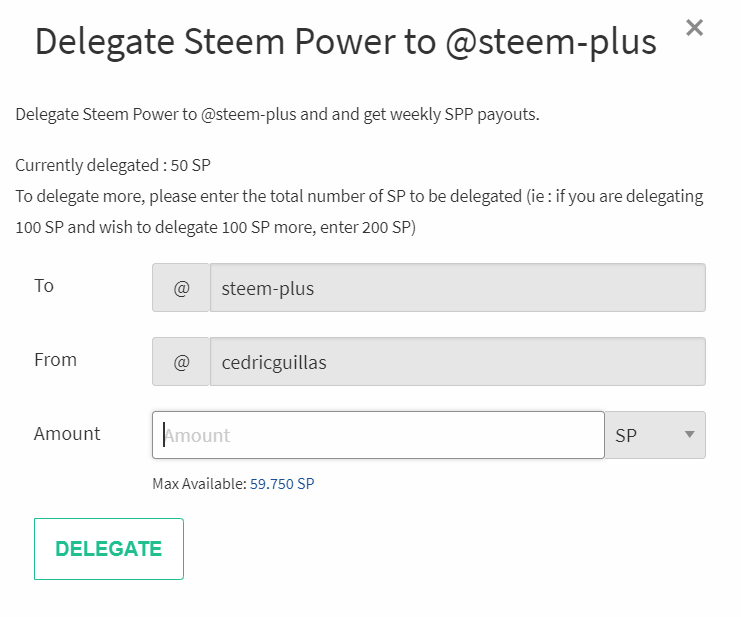Viewport: 741px width, 617px height.
Task: Close the Delegate Steem Power dialog
Action: (694, 28)
